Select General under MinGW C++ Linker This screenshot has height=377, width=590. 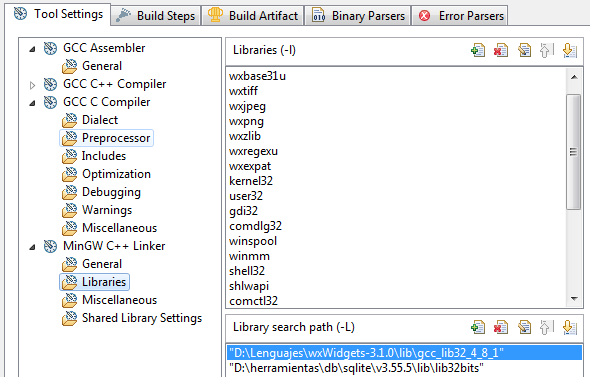click(x=102, y=264)
